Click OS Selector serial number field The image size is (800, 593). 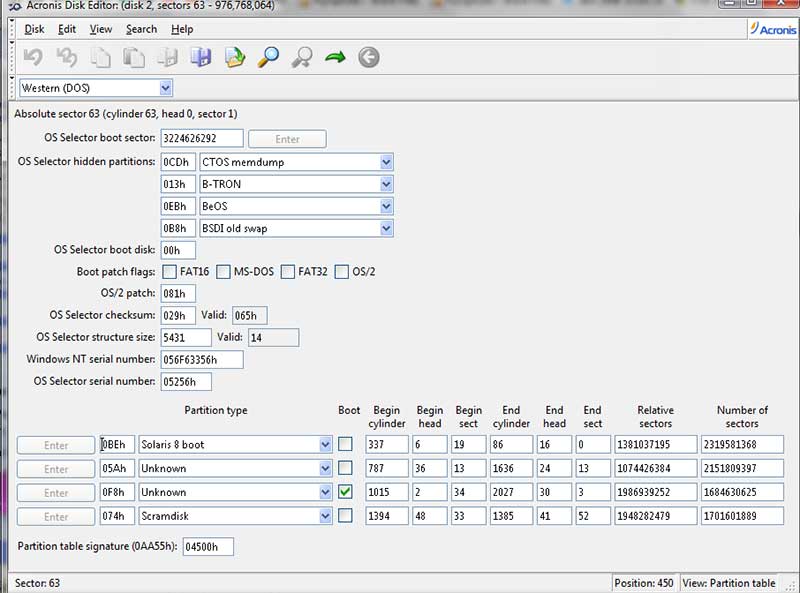coord(186,381)
